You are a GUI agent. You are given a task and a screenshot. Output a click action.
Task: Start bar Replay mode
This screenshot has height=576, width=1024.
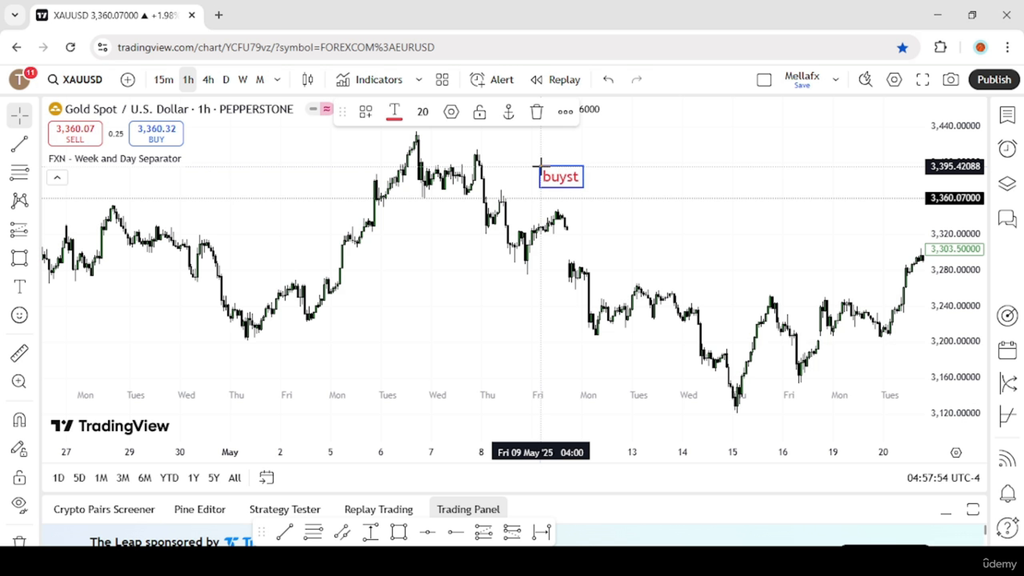(556, 80)
